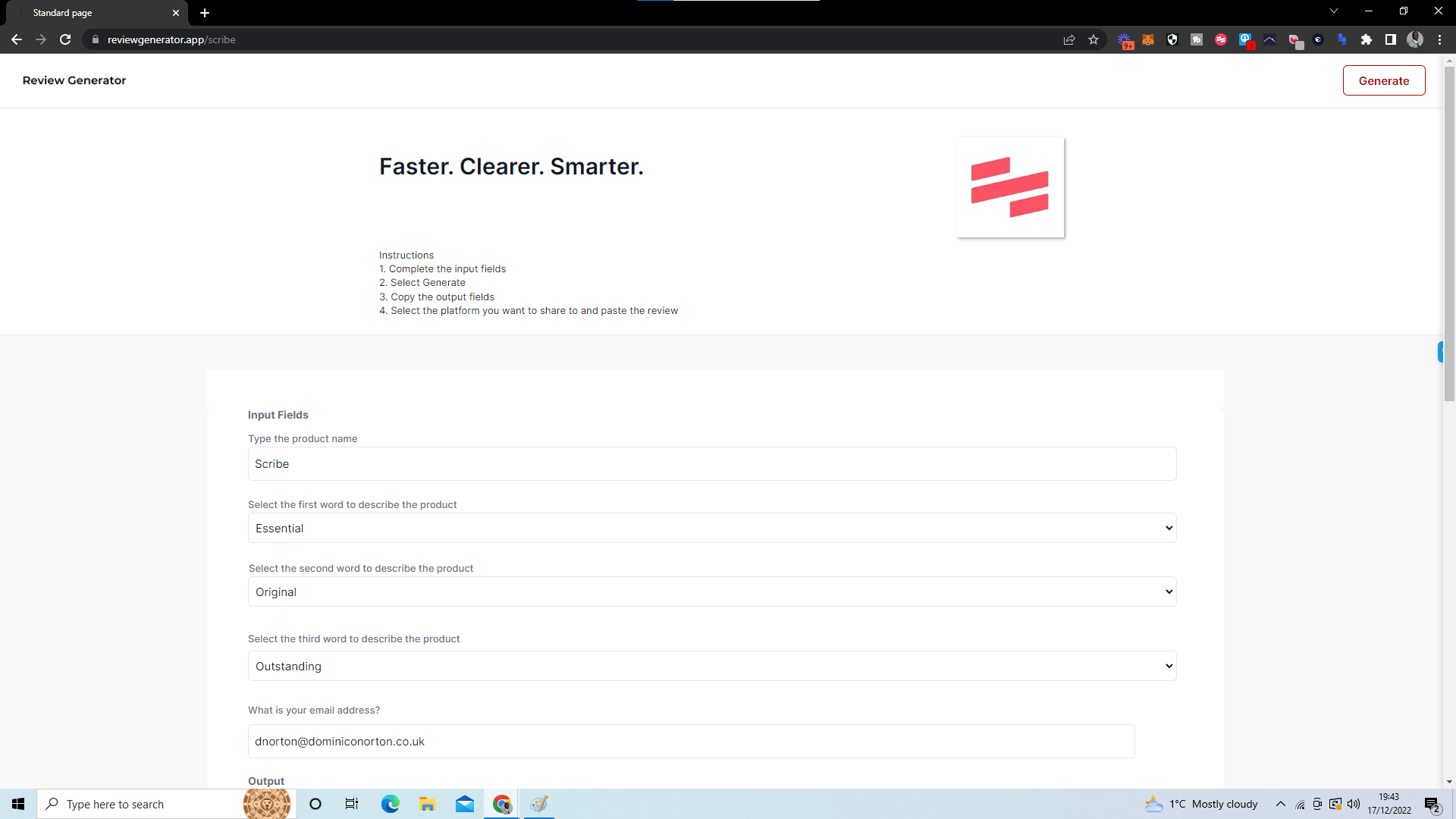Screen dimensions: 1456x819
Task: Open the colorful circle extension icon
Action: point(1294,40)
